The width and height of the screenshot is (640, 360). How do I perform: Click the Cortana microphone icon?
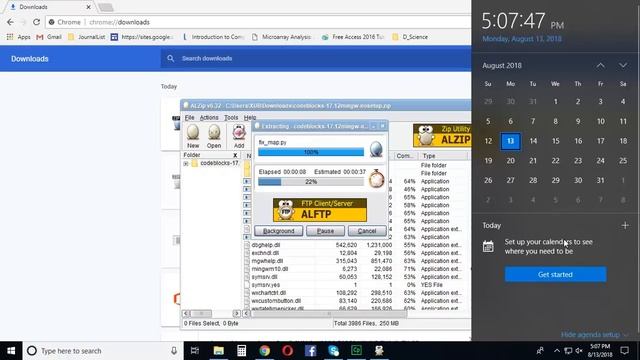[x=174, y=351]
